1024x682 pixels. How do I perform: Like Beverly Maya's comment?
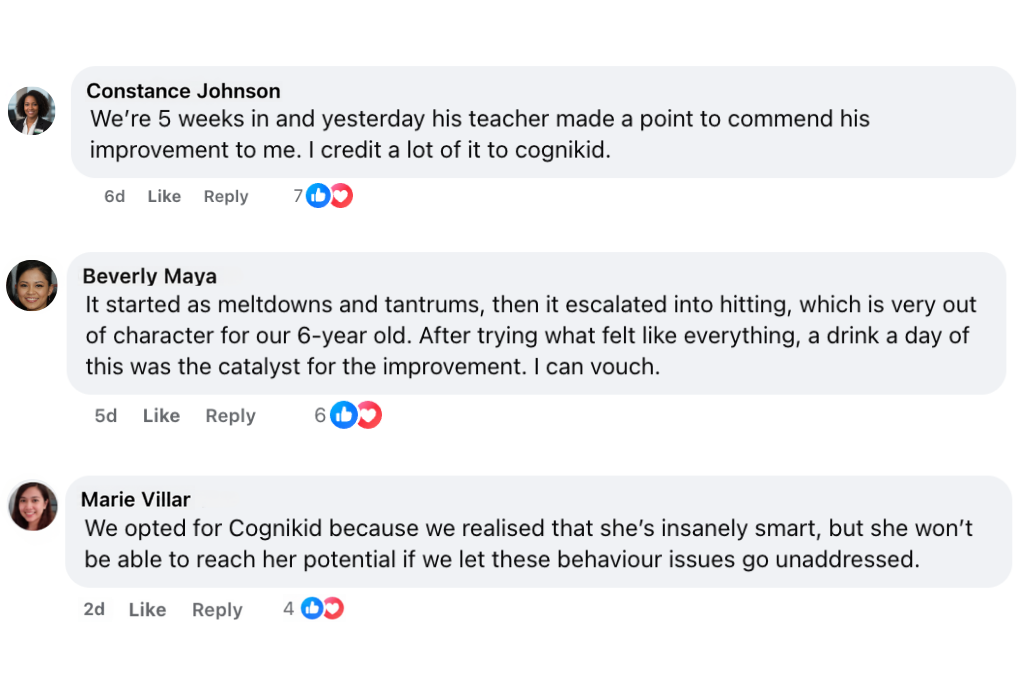pos(161,416)
